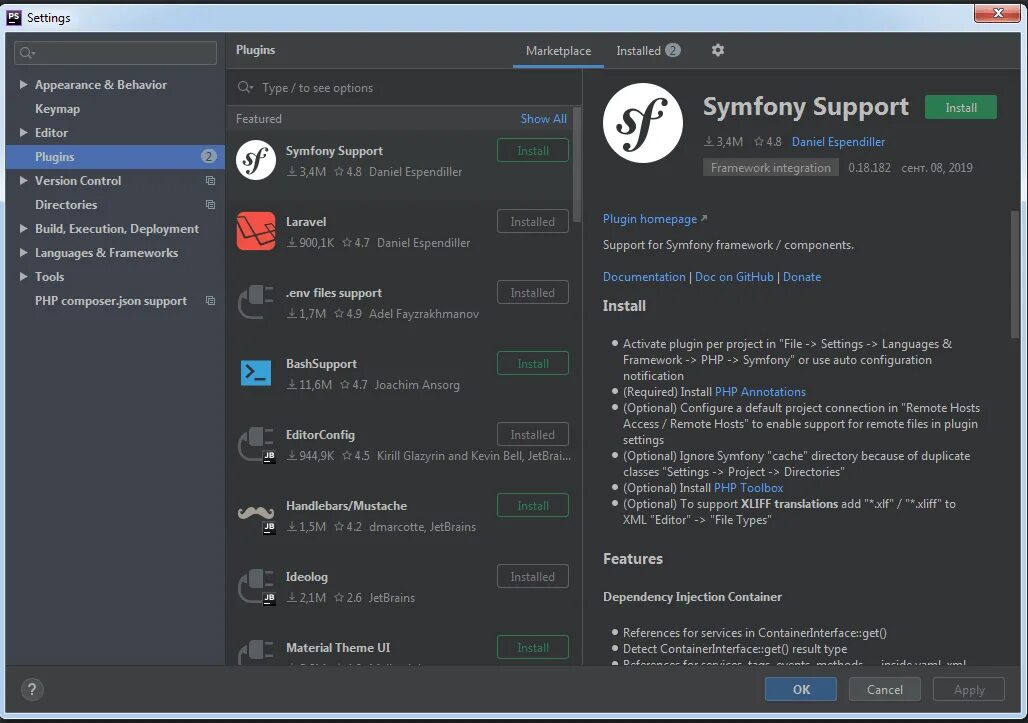Click the settings search magnifier icon
The width and height of the screenshot is (1028, 723).
pos(27,53)
